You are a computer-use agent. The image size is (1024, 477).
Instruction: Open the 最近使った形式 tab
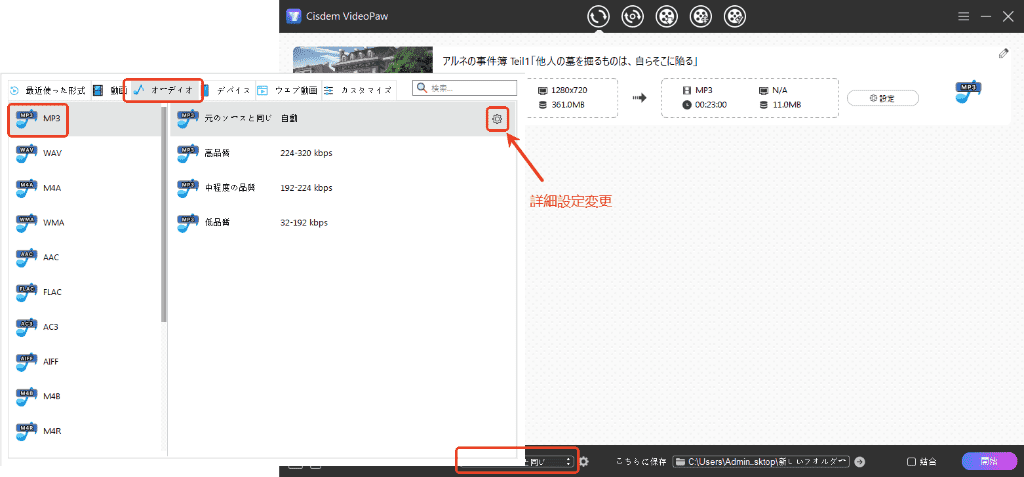click(x=48, y=90)
